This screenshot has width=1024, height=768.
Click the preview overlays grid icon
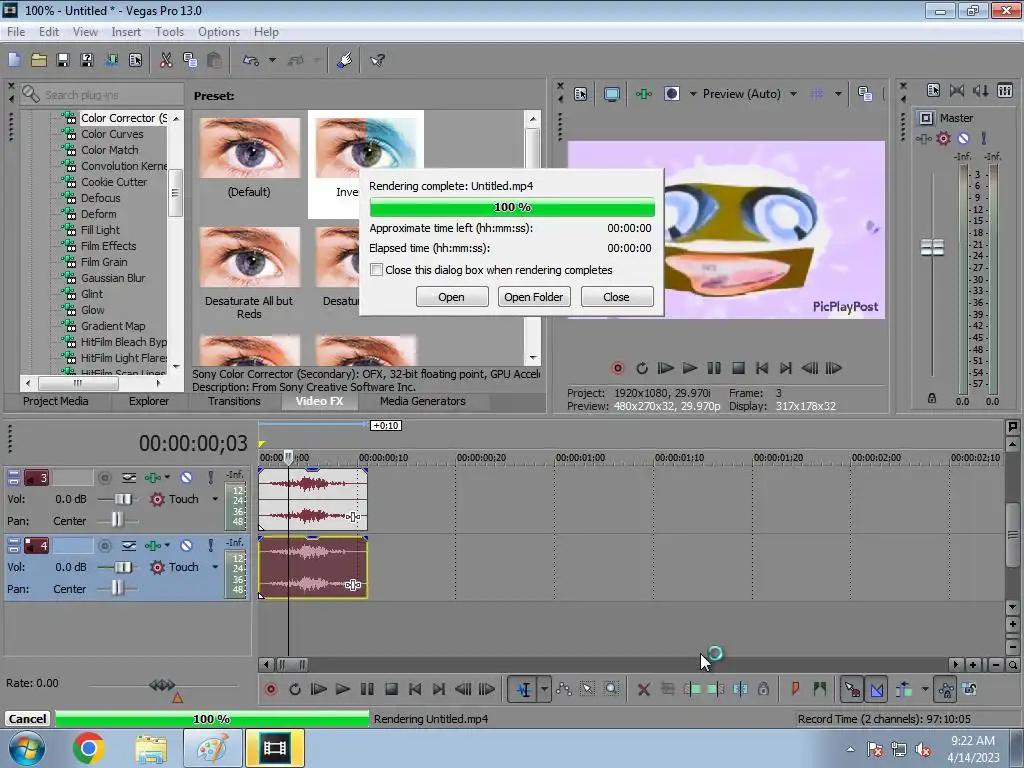(816, 94)
